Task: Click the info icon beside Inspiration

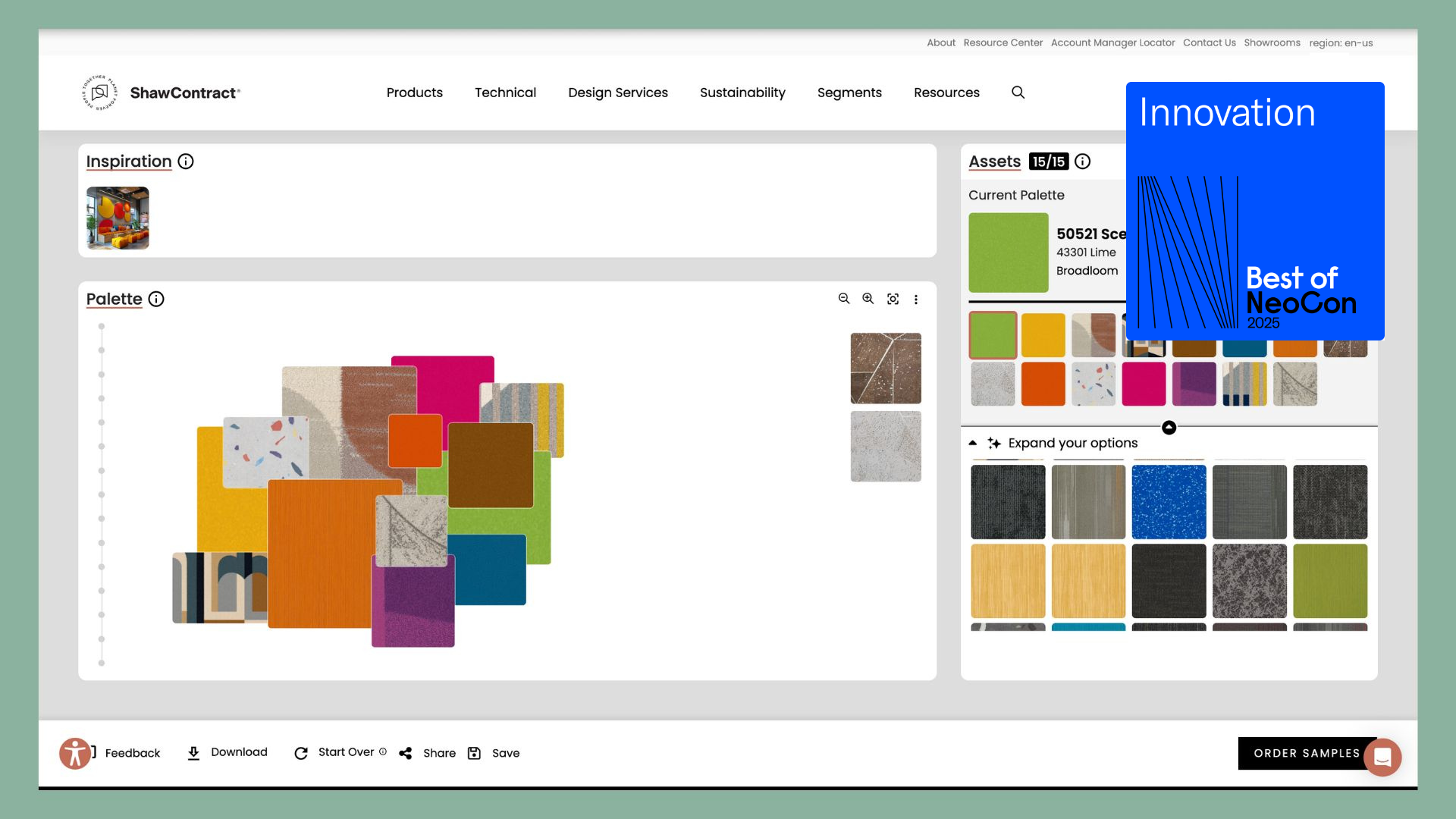Action: [x=186, y=161]
